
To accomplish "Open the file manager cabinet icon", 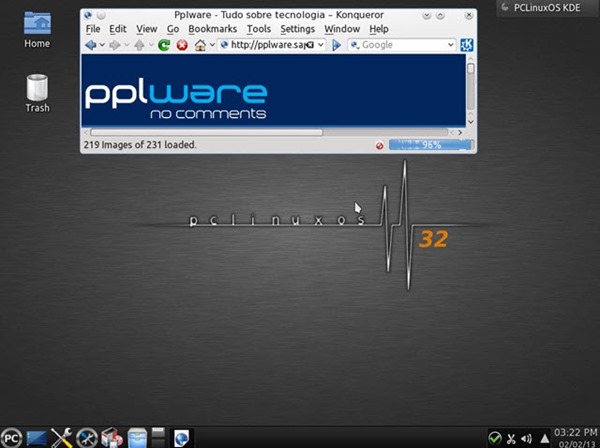I will coord(137,438).
